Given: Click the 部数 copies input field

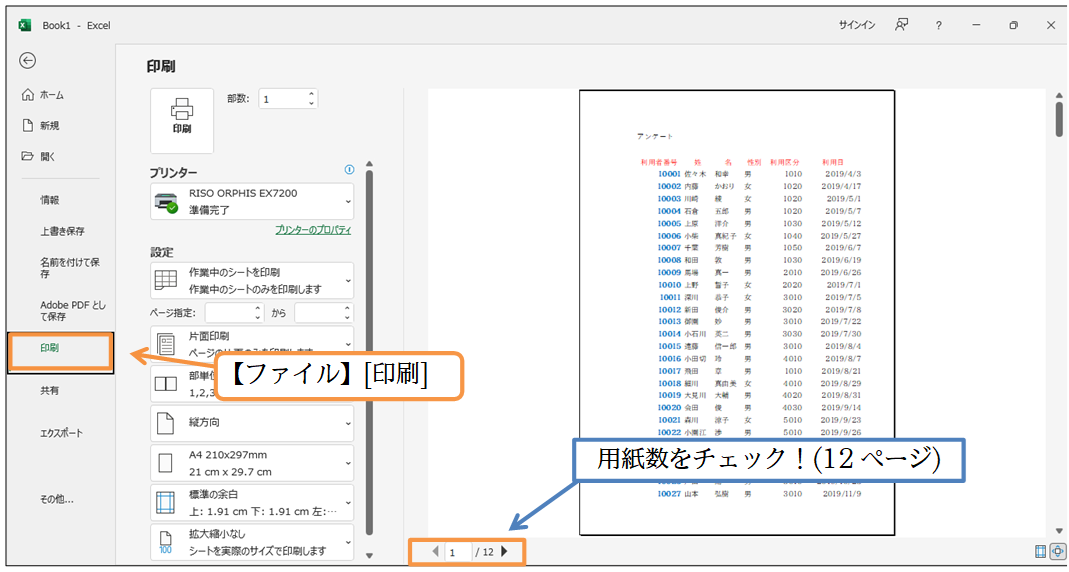Looking at the screenshot, I should point(282,99).
